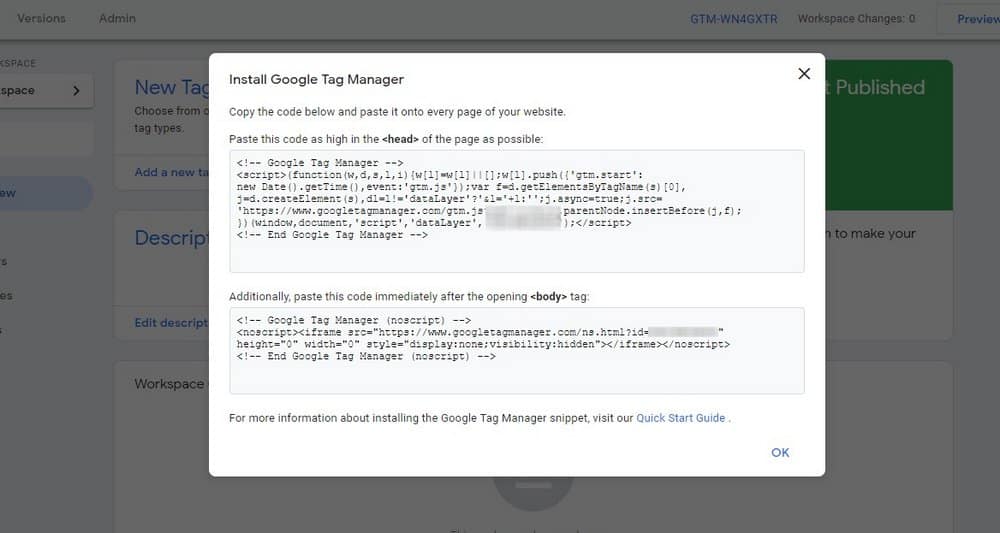Screen dimensions: 1000x533
Task: Select the head code snippet box
Action: click(x=517, y=211)
